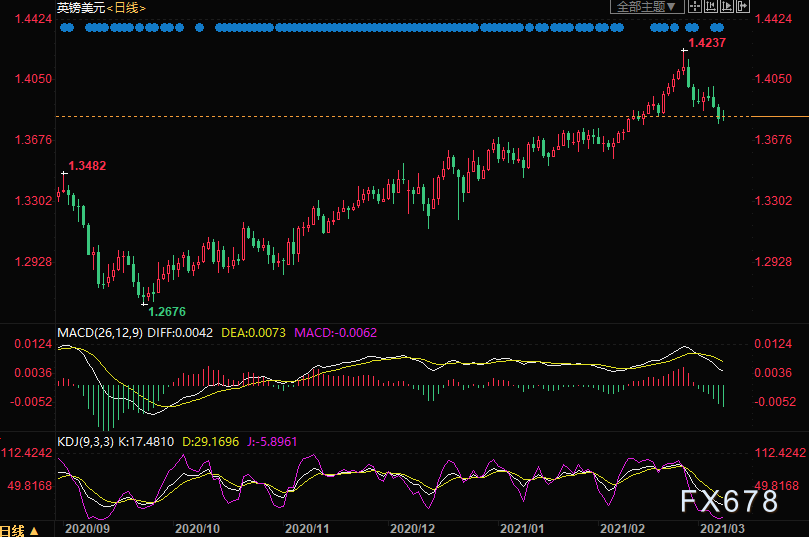Click the DEA:0.0073 value

click(x=253, y=333)
